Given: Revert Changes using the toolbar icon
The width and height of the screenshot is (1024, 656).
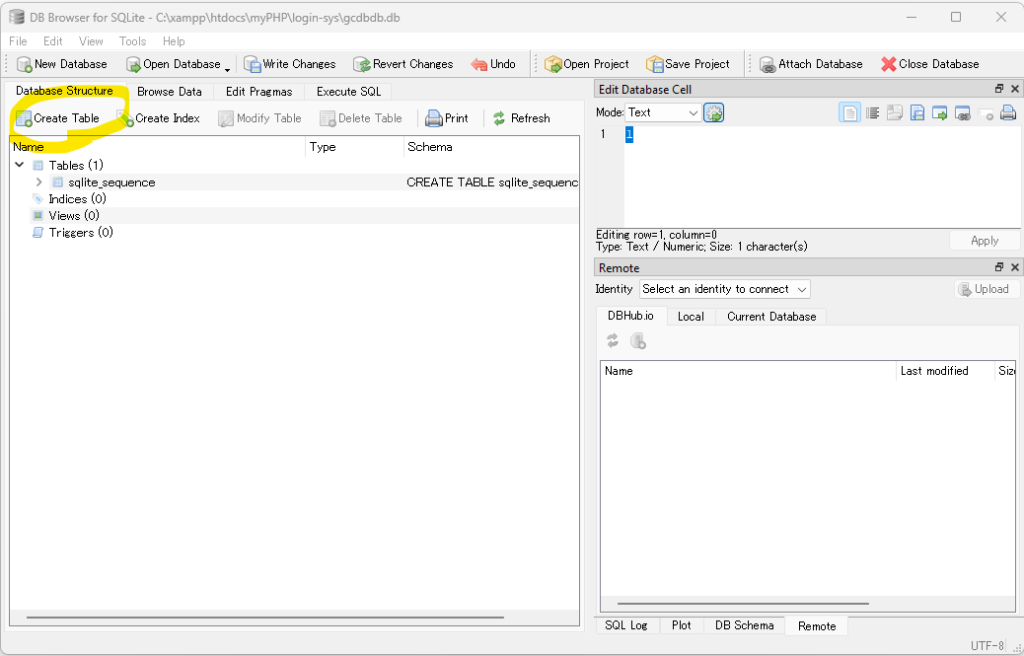Looking at the screenshot, I should (403, 64).
